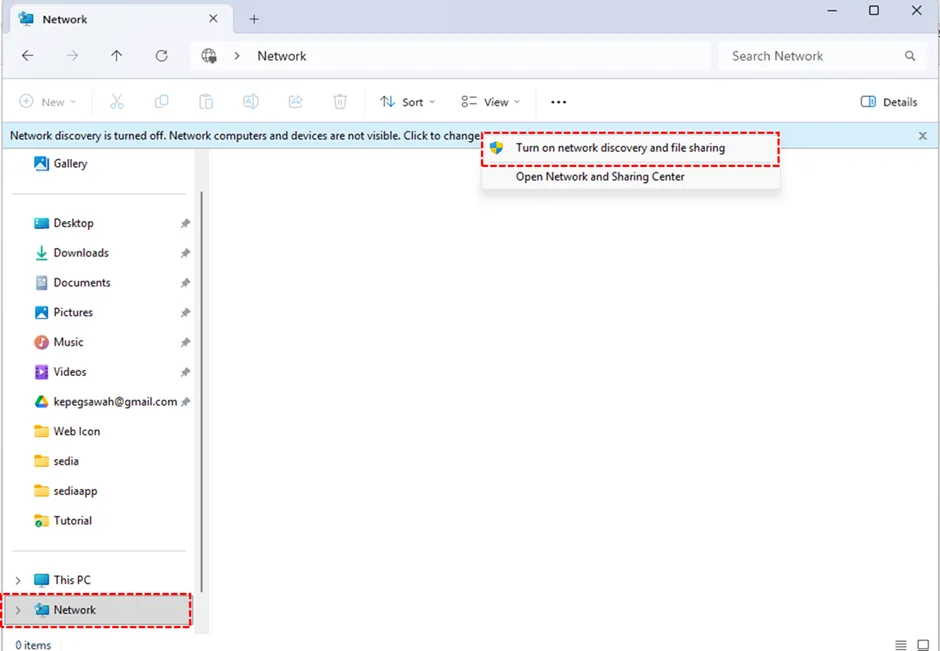Screen dimensions: 940x651
Task: Navigate back using the back arrow
Action: 27,56
